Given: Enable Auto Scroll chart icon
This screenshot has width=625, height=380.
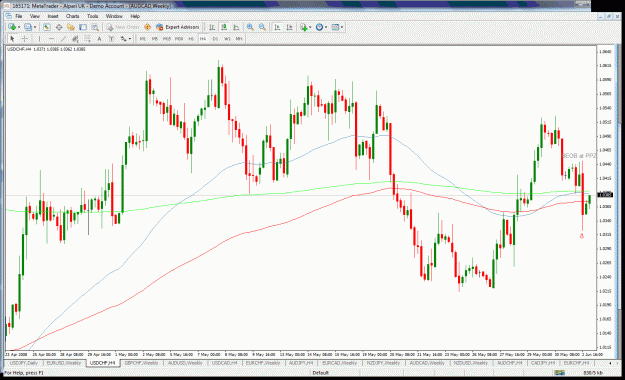Looking at the screenshot, I should [277, 27].
